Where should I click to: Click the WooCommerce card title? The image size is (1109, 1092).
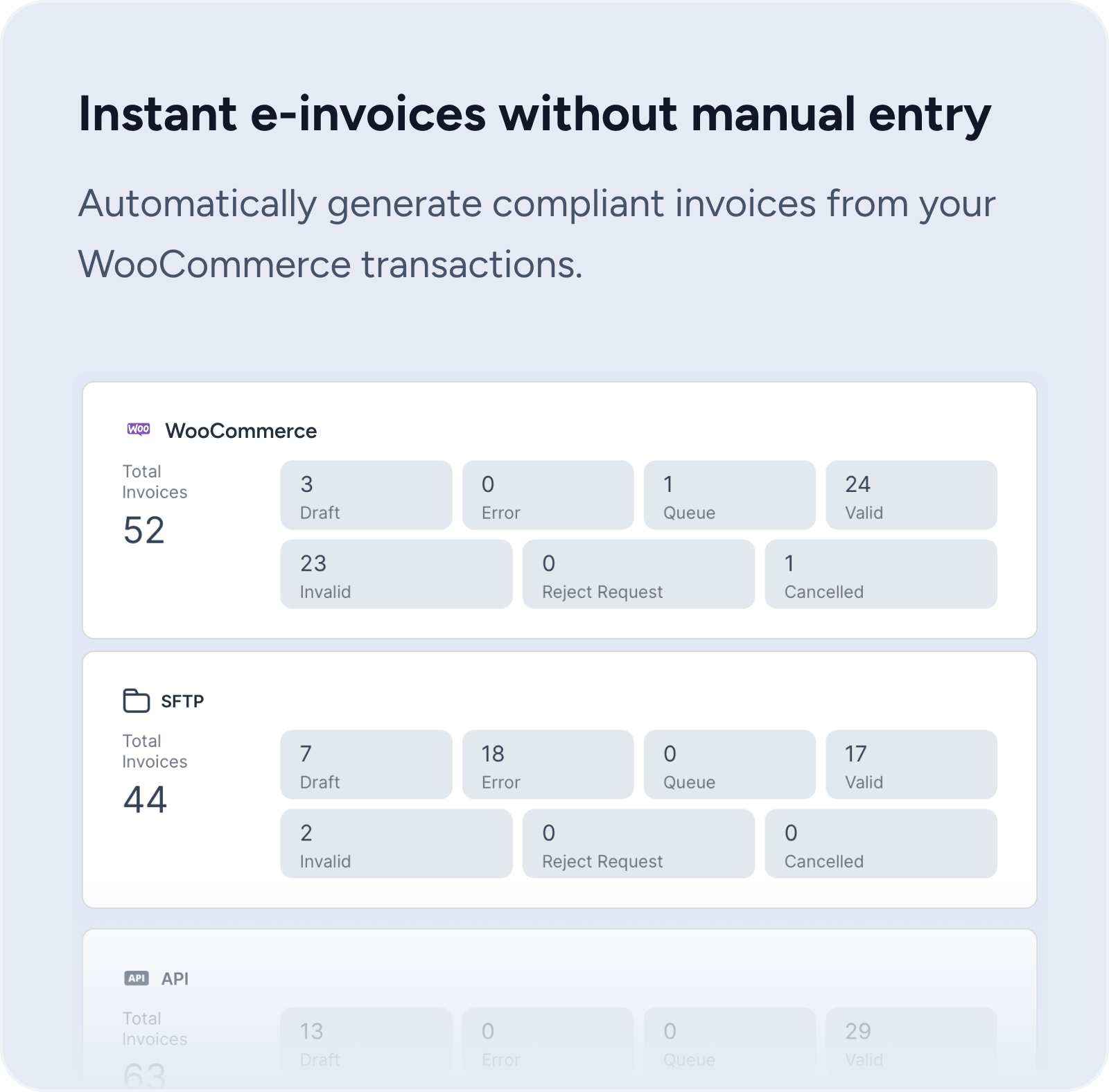click(241, 431)
